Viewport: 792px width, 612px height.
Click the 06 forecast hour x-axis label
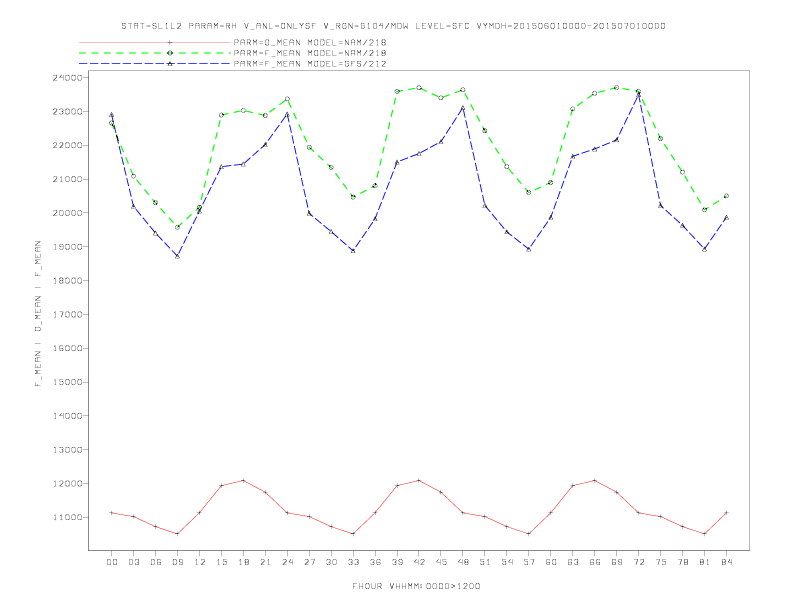(x=156, y=562)
